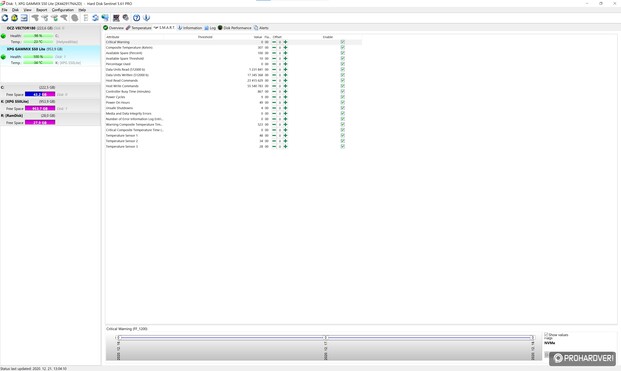
Task: Toggle Enable checkbox for Critical Warning row
Action: coord(343,42)
